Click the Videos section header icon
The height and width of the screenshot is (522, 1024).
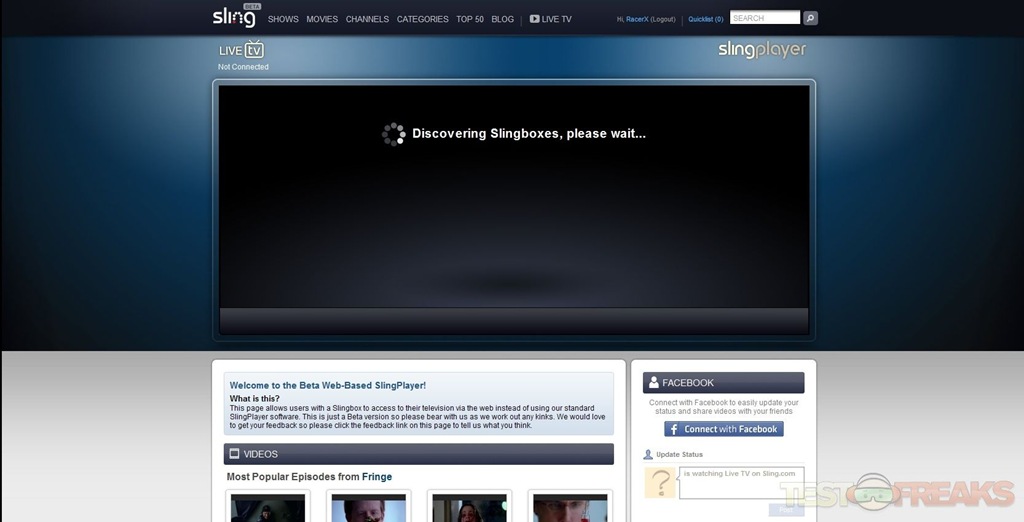click(234, 454)
